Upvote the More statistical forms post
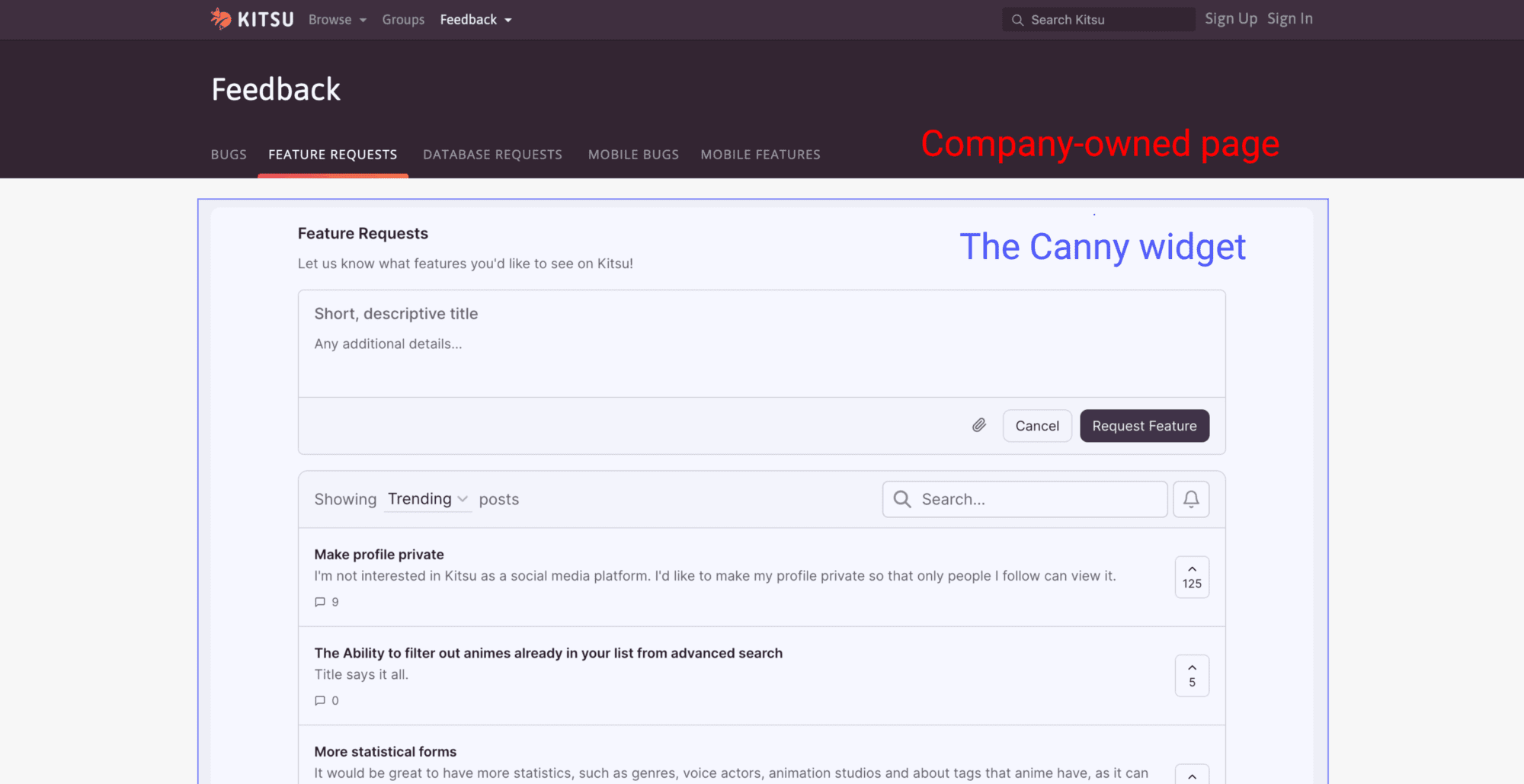This screenshot has width=1524, height=784. pyautogui.click(x=1192, y=774)
